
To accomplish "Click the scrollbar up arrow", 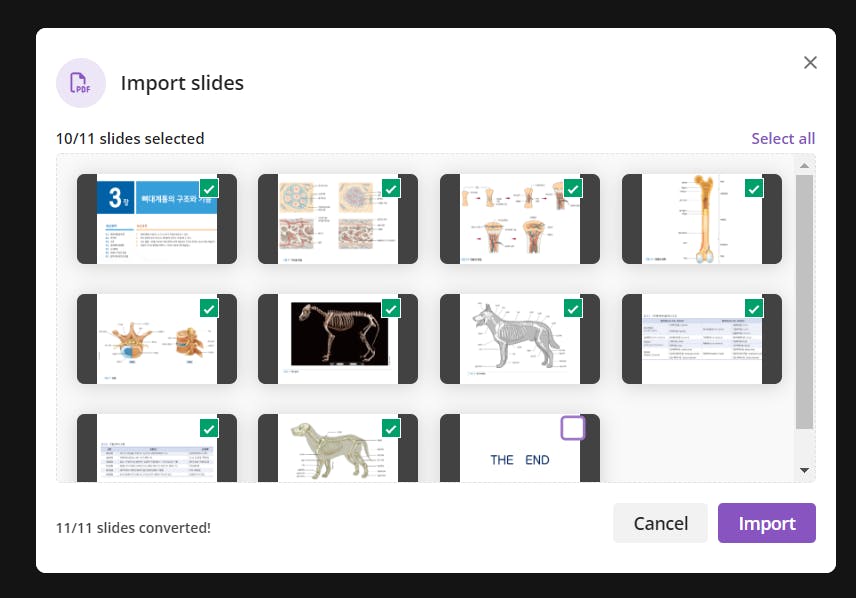I will click(805, 166).
